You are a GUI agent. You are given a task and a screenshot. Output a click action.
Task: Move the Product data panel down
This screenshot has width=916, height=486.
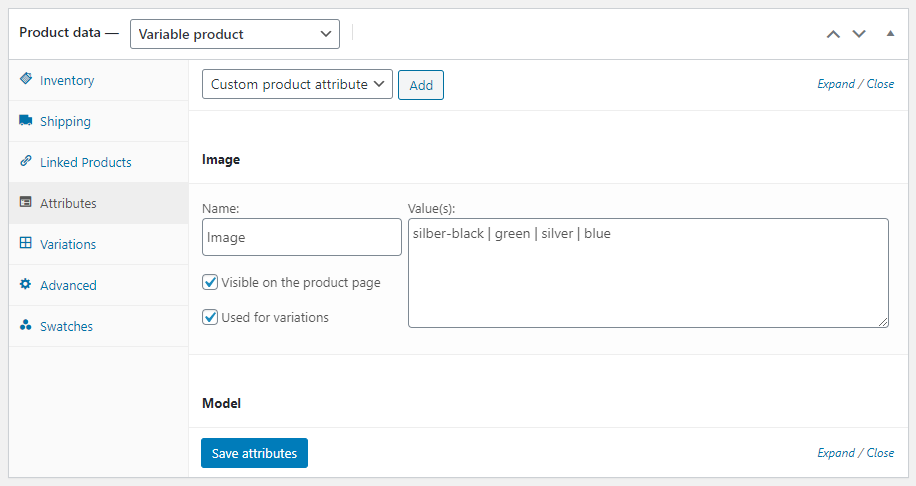tap(858, 34)
